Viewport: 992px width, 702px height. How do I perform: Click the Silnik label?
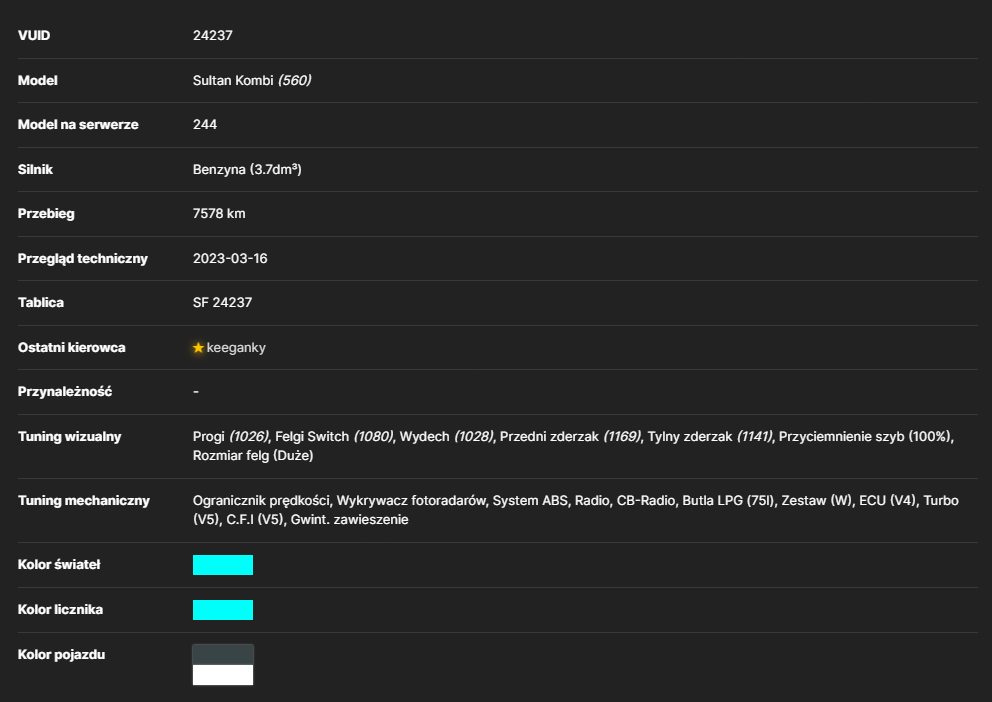[x=35, y=169]
